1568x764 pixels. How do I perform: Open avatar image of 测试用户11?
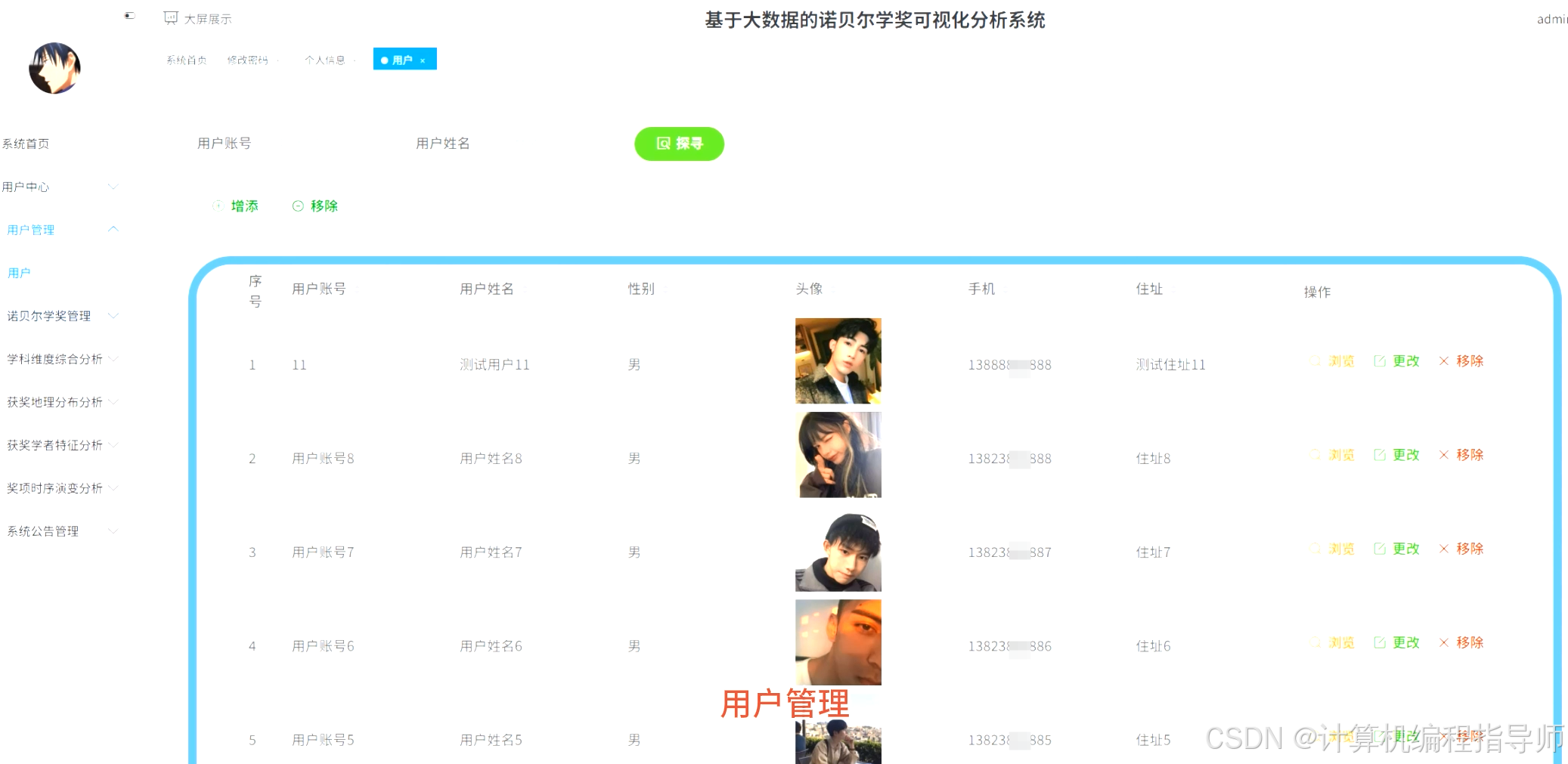(838, 361)
